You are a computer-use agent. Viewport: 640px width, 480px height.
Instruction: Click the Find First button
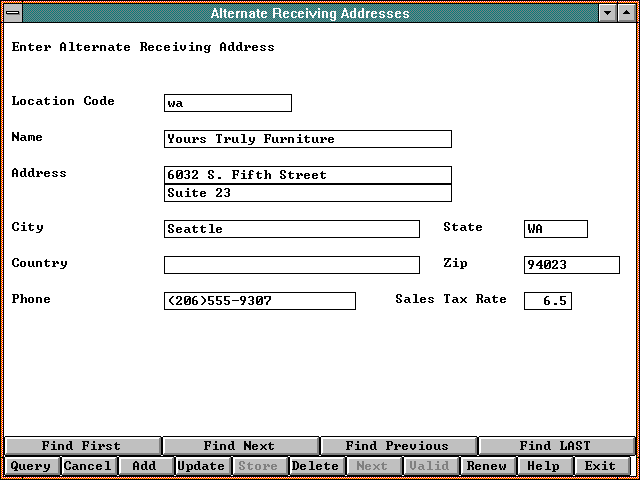[x=82, y=446]
